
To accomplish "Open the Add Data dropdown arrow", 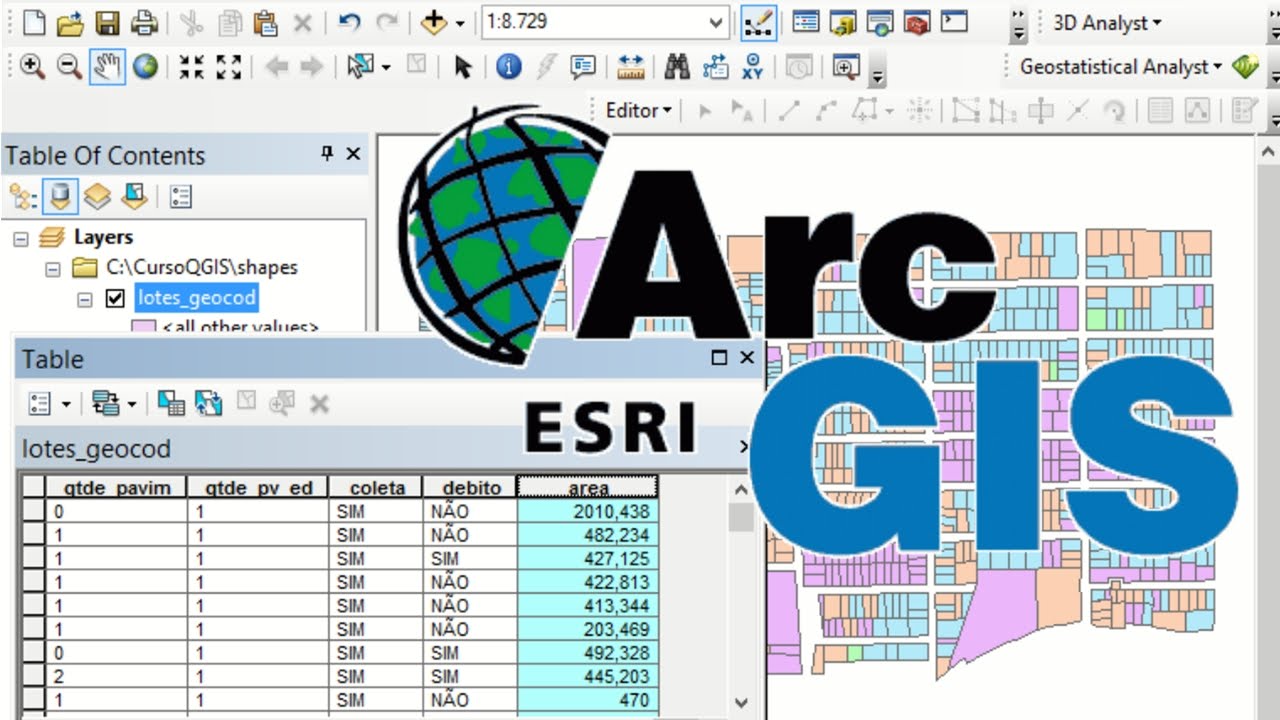I will [460, 23].
